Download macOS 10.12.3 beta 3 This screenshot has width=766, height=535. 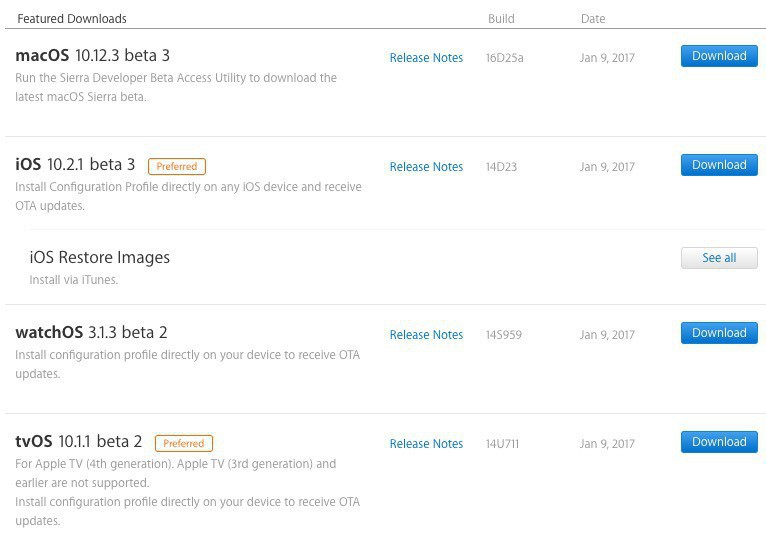[719, 56]
